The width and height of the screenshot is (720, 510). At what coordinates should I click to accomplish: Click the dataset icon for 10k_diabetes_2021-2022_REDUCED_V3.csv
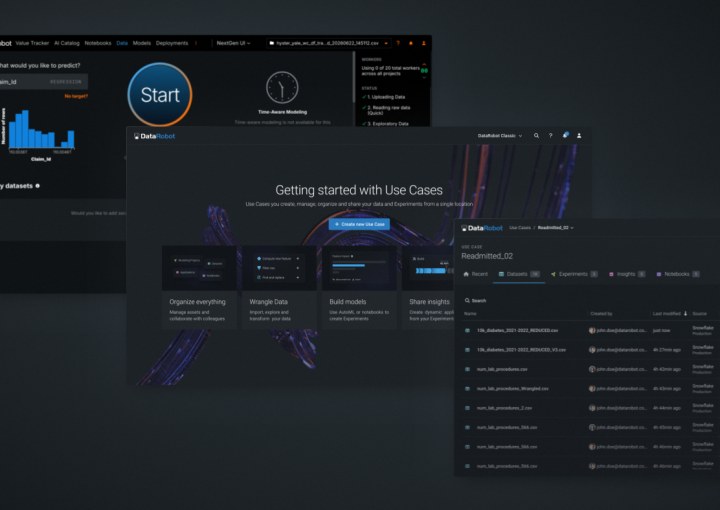pos(467,350)
